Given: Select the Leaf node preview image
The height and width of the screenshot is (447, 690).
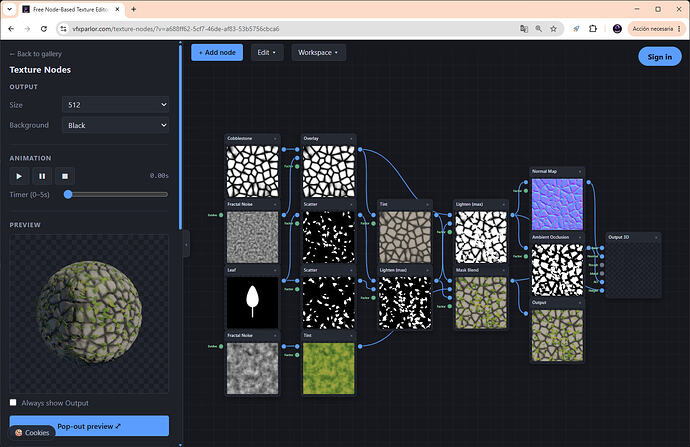Looking at the screenshot, I should 253,302.
